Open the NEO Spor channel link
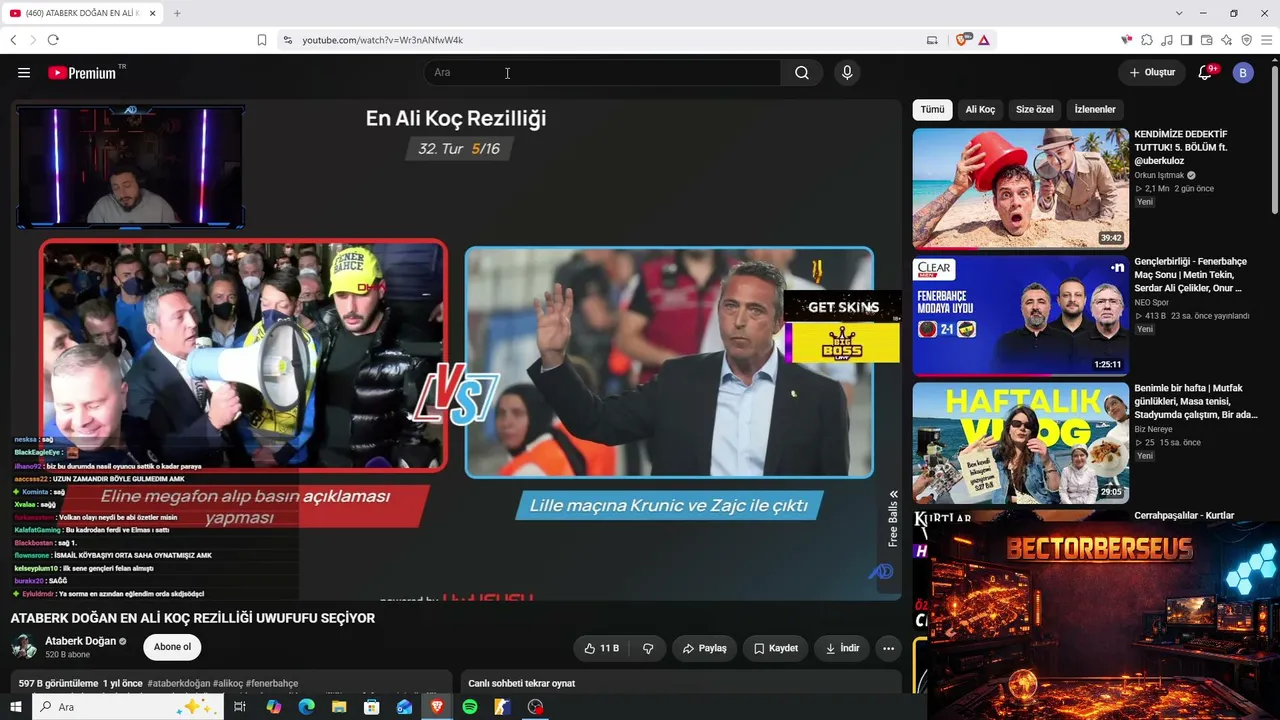The image size is (1280, 720). (x=1151, y=302)
